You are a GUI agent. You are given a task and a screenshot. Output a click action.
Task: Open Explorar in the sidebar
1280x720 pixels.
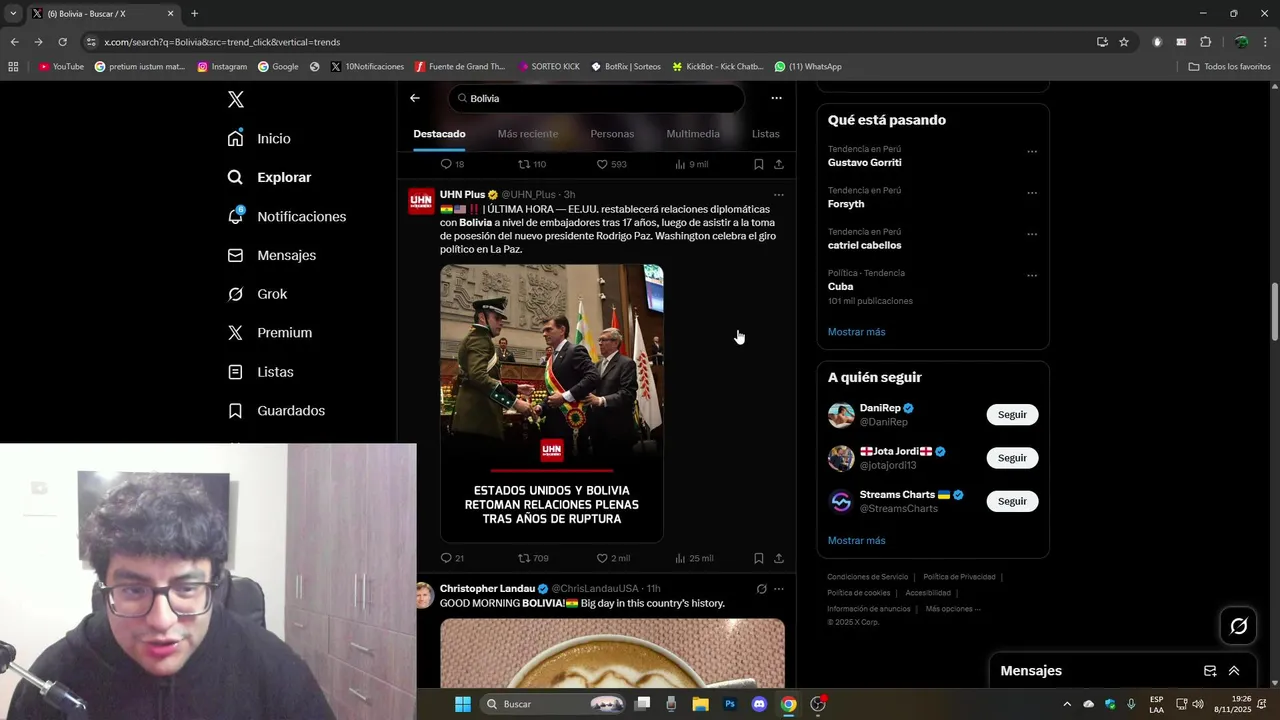coord(270,177)
